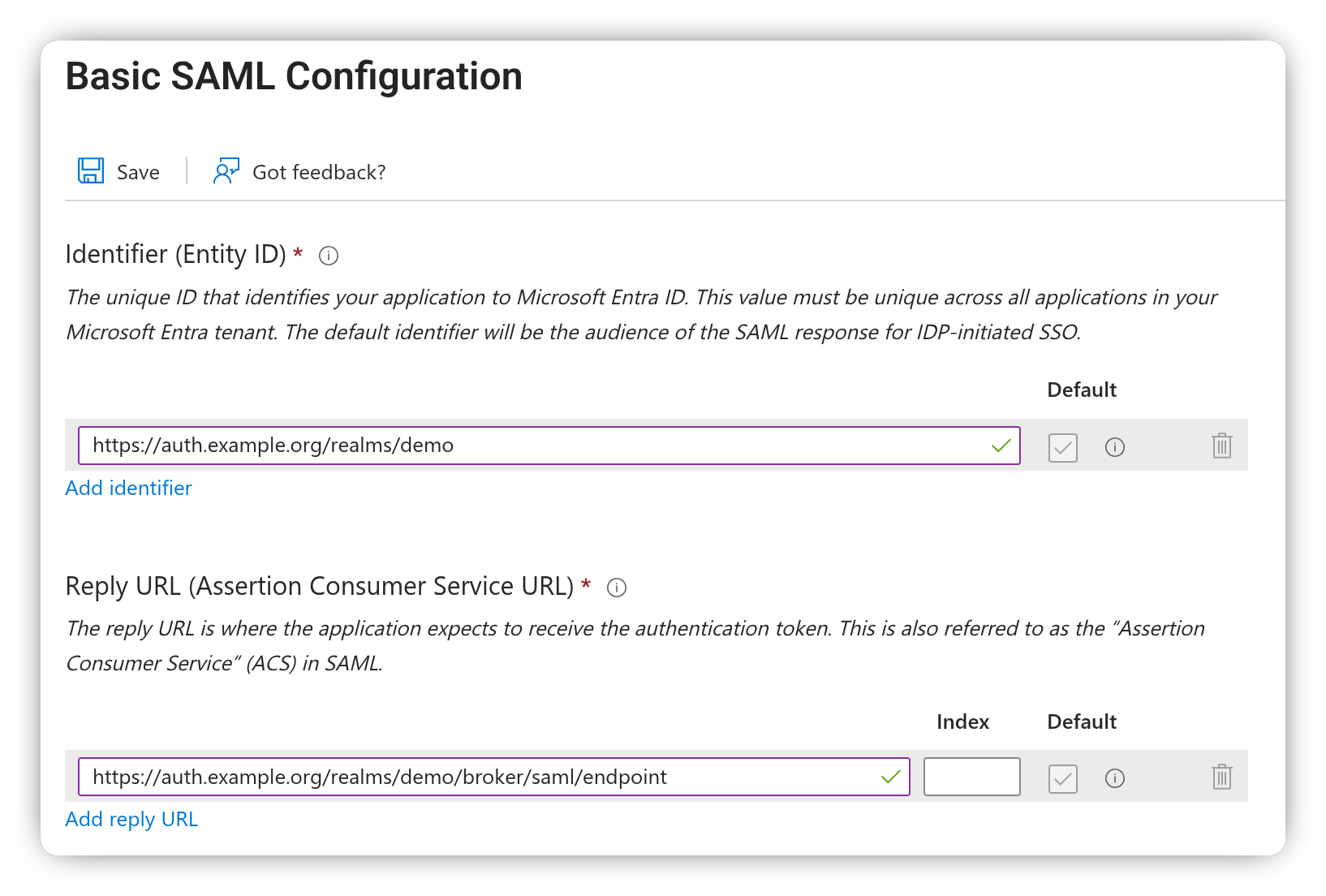Screen dimensions: 1326x896
Task: Click info icon beside reply URL Default checkbox
Action: coord(1115,779)
